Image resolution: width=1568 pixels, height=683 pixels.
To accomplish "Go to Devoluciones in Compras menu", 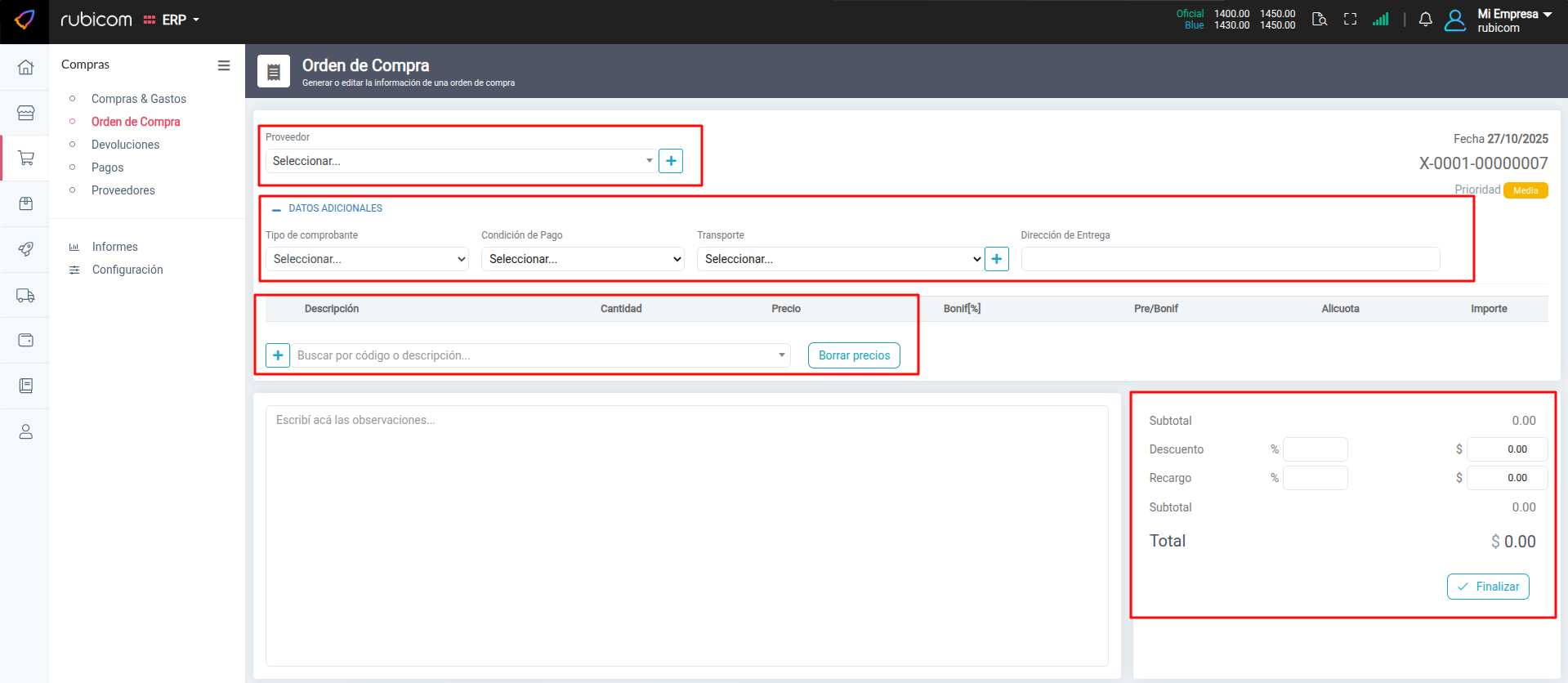I will pyautogui.click(x=125, y=145).
